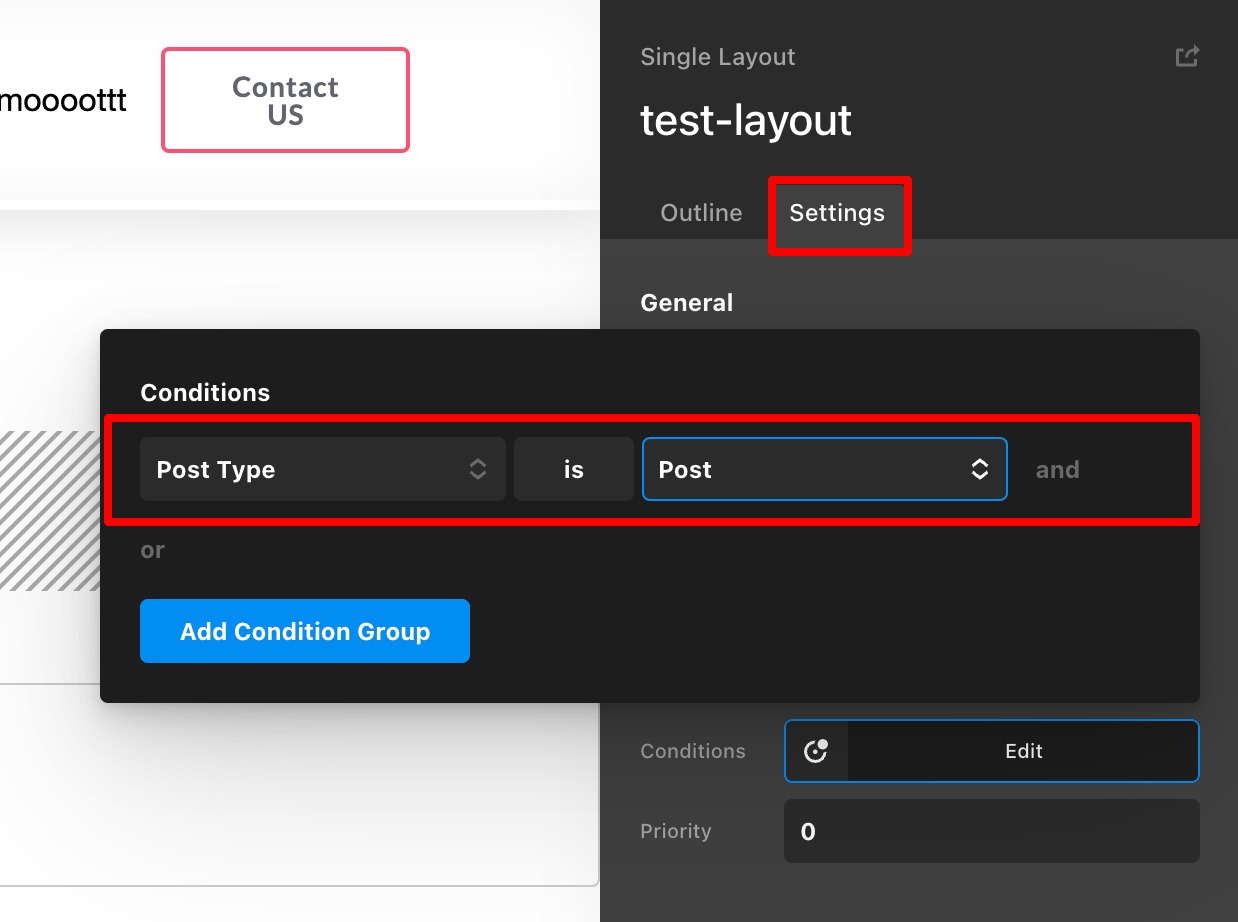Click the General section heading

click(687, 303)
